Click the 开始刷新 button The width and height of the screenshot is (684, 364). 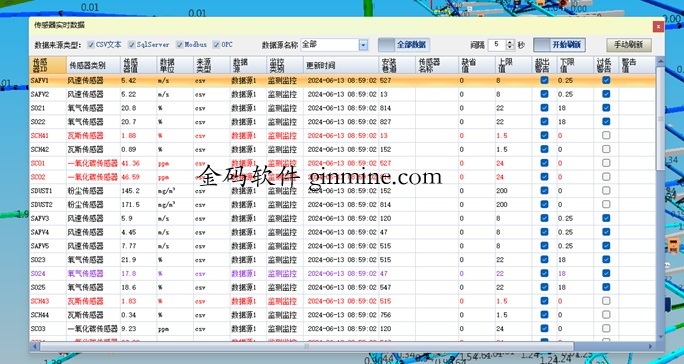pyautogui.click(x=559, y=45)
